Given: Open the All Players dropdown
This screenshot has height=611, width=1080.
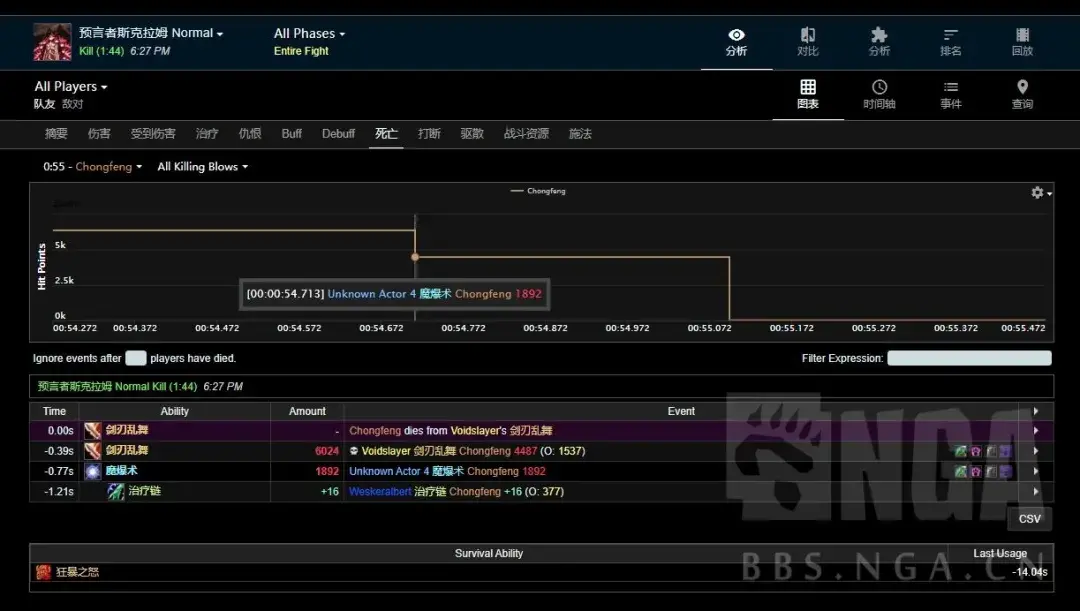Looking at the screenshot, I should pyautogui.click(x=70, y=86).
